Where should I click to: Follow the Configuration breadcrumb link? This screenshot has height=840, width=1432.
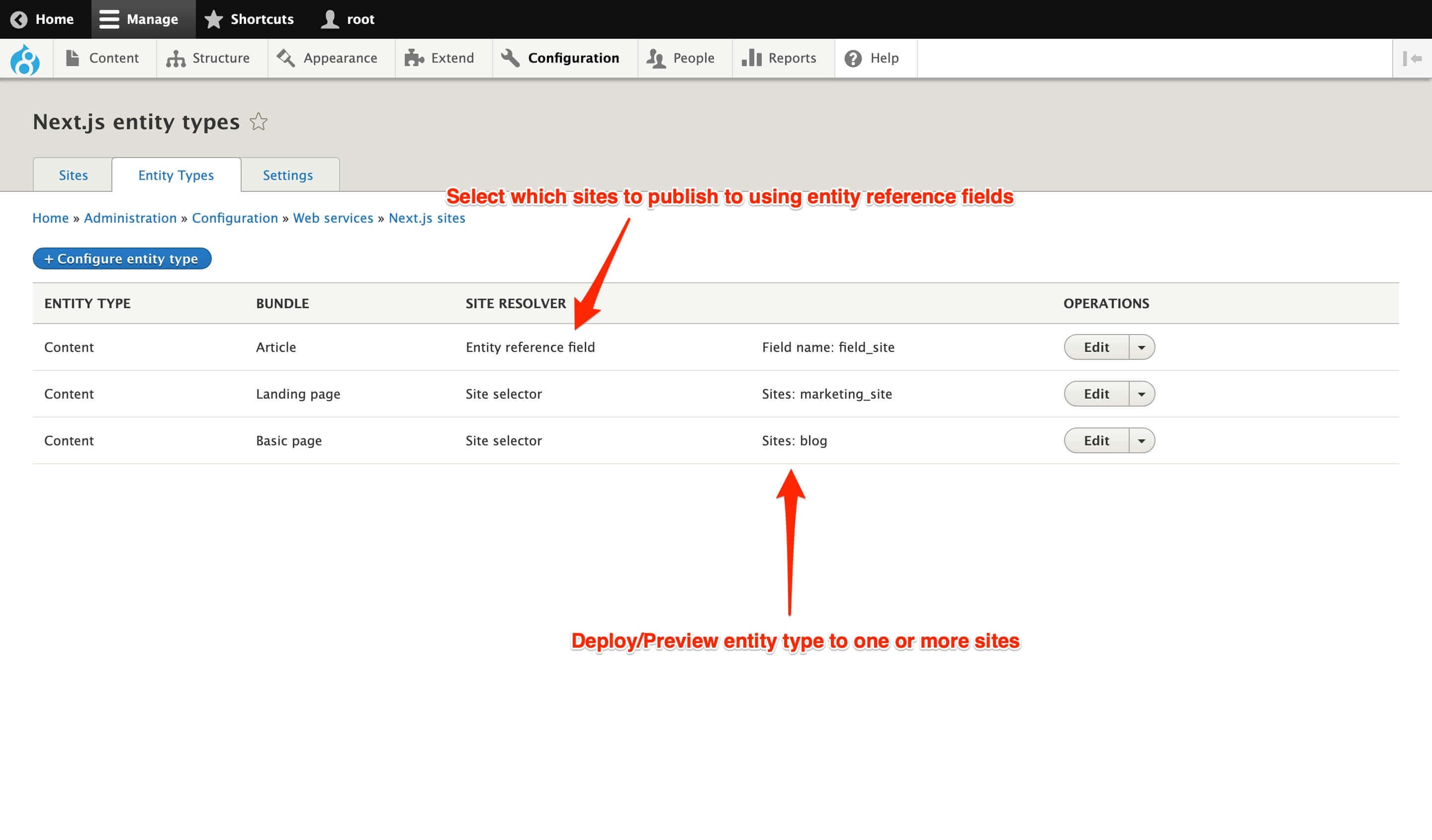(235, 218)
